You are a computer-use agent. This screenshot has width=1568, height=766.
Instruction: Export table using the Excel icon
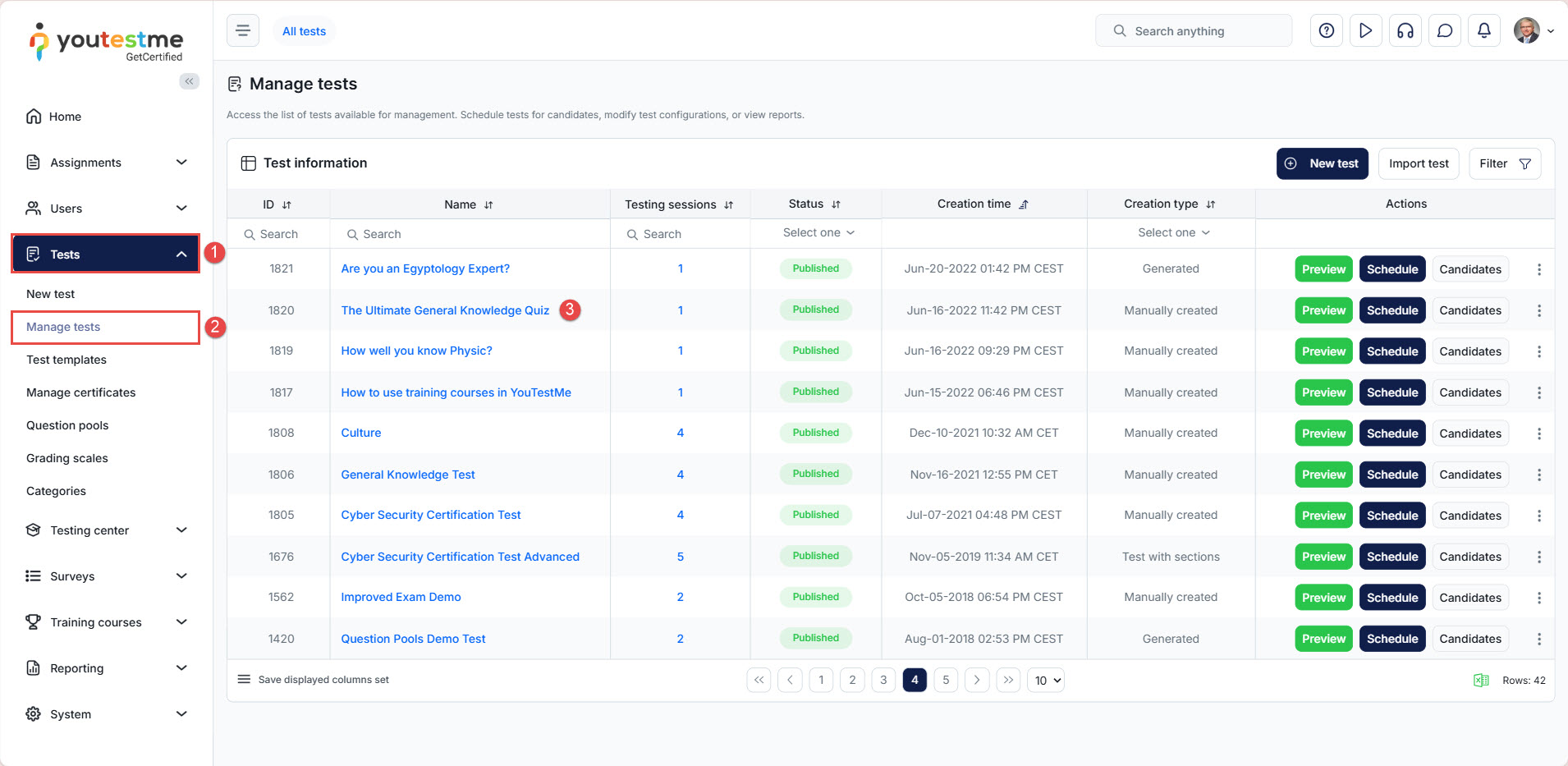tap(1481, 680)
